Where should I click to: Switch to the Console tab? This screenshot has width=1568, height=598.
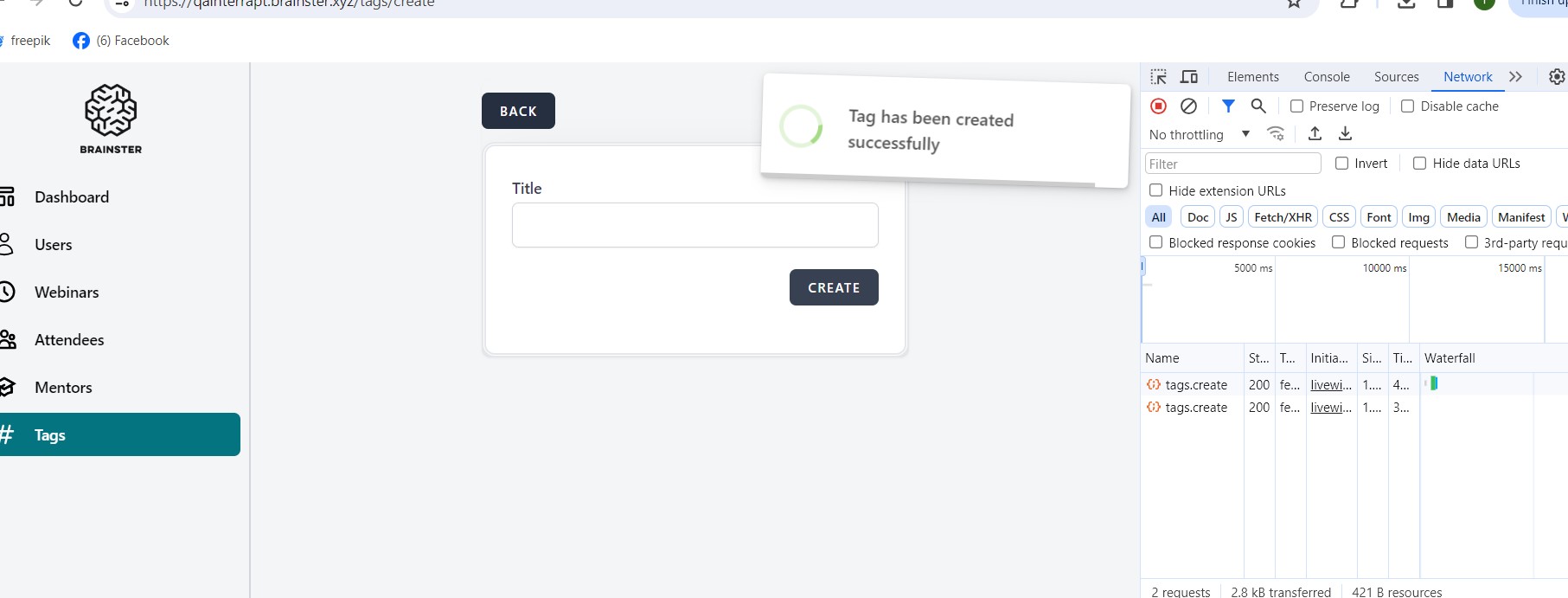tap(1327, 77)
